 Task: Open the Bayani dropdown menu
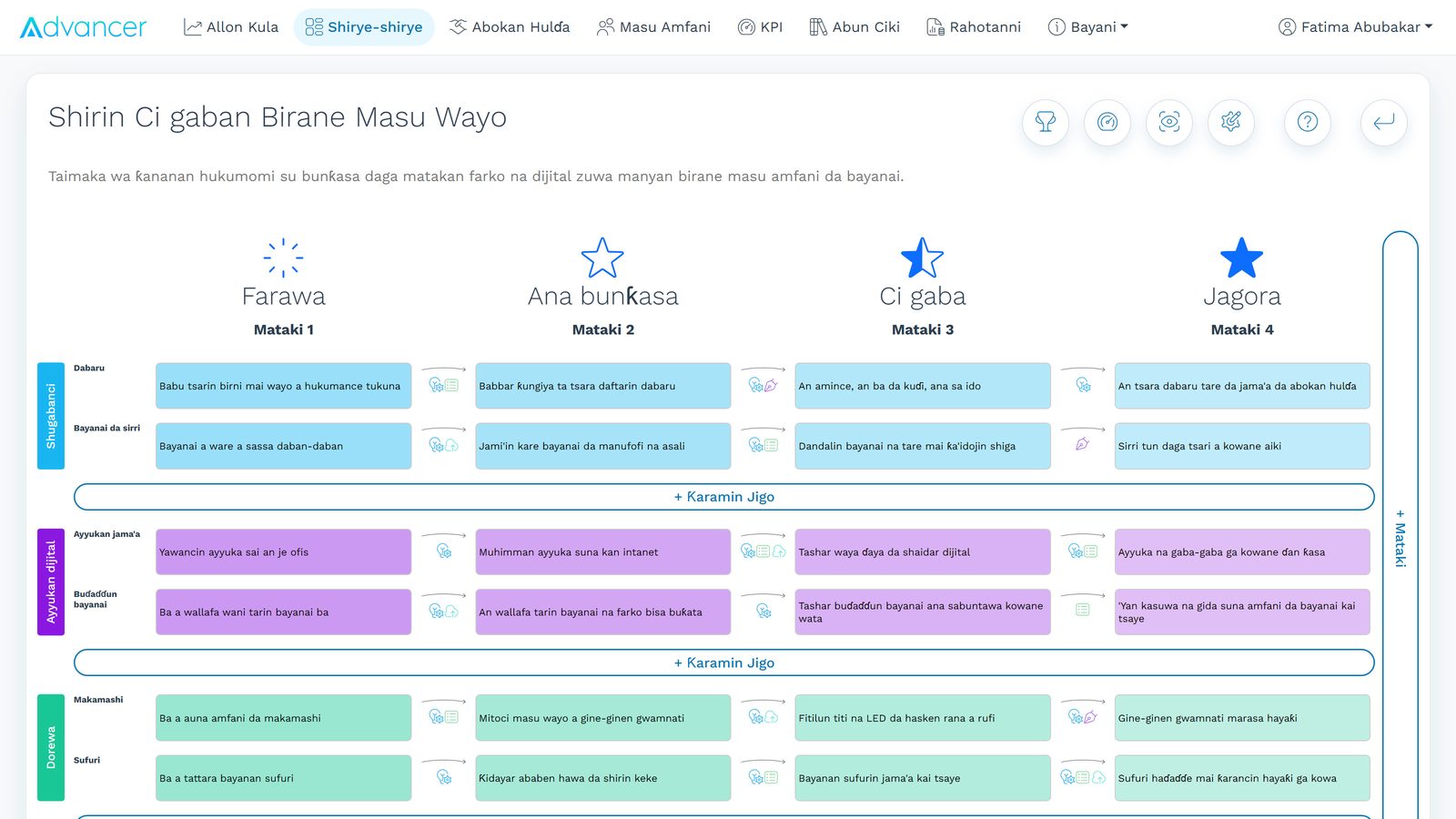1087,27
